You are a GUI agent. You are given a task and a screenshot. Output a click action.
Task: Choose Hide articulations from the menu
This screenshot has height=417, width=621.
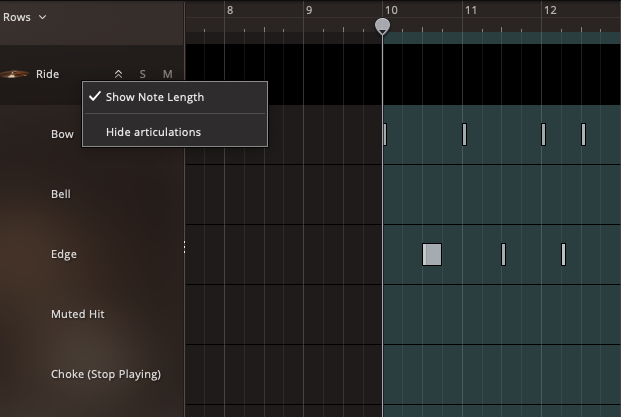[153, 132]
